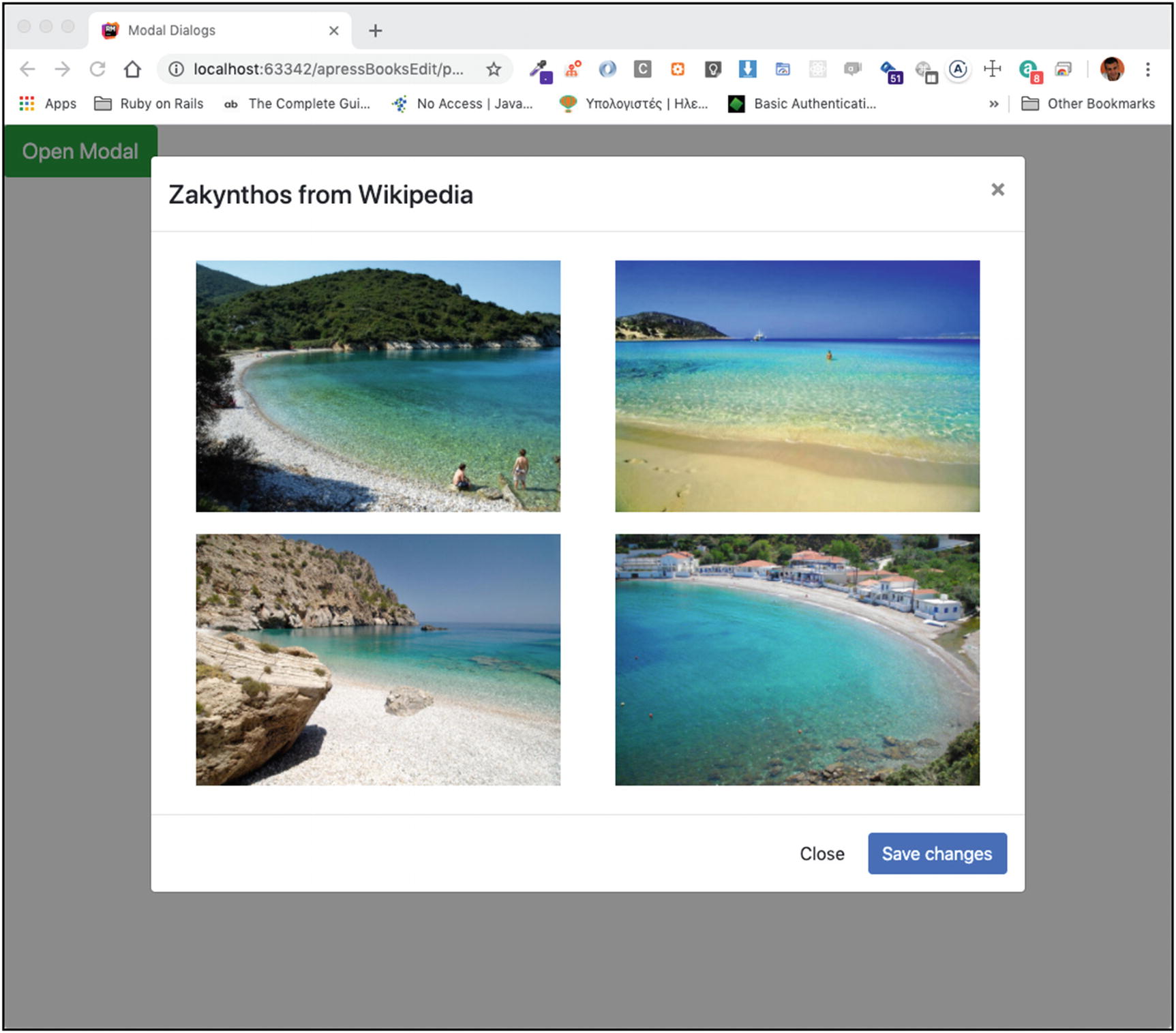Click the Save changes button
The image size is (1176, 1033).
coord(937,853)
